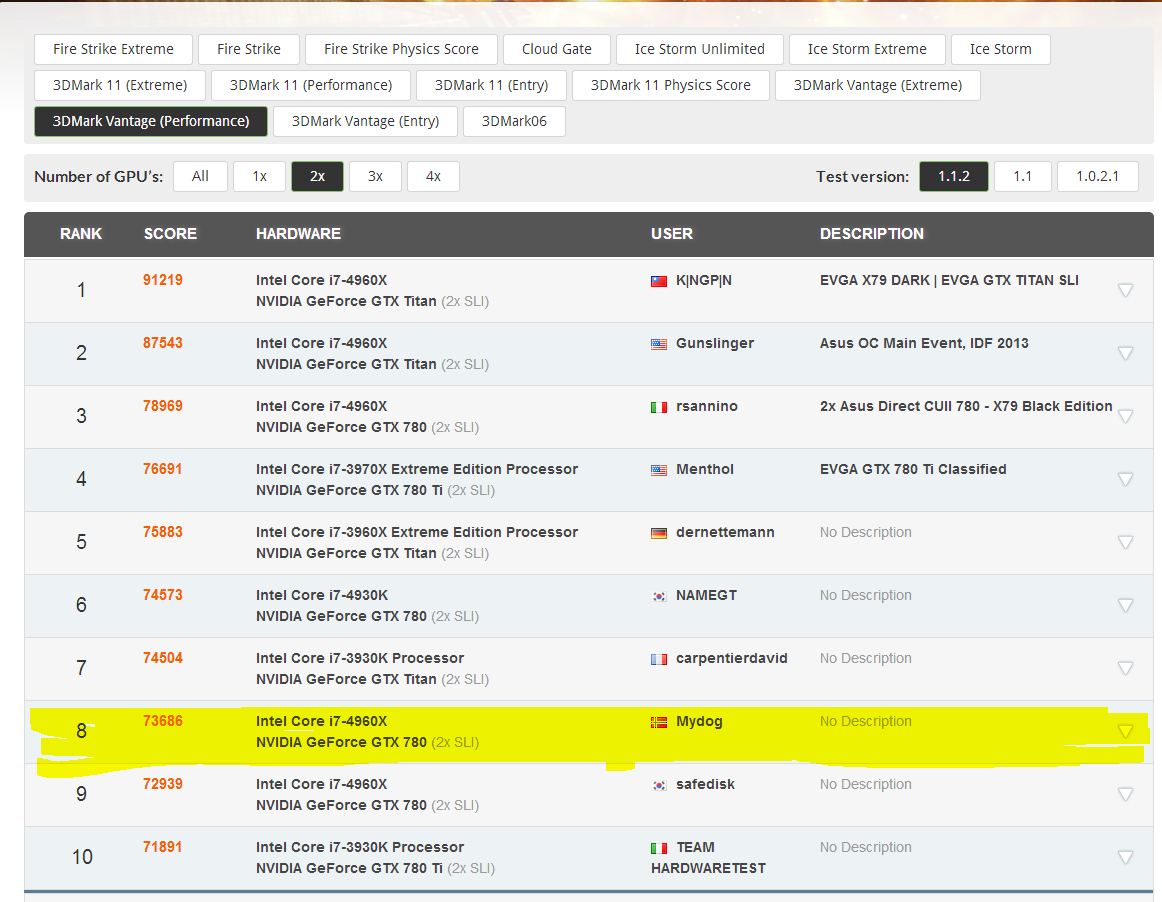
Task: Click Italy flag icon beside TEAM HARDWARETEST
Action: (658, 848)
